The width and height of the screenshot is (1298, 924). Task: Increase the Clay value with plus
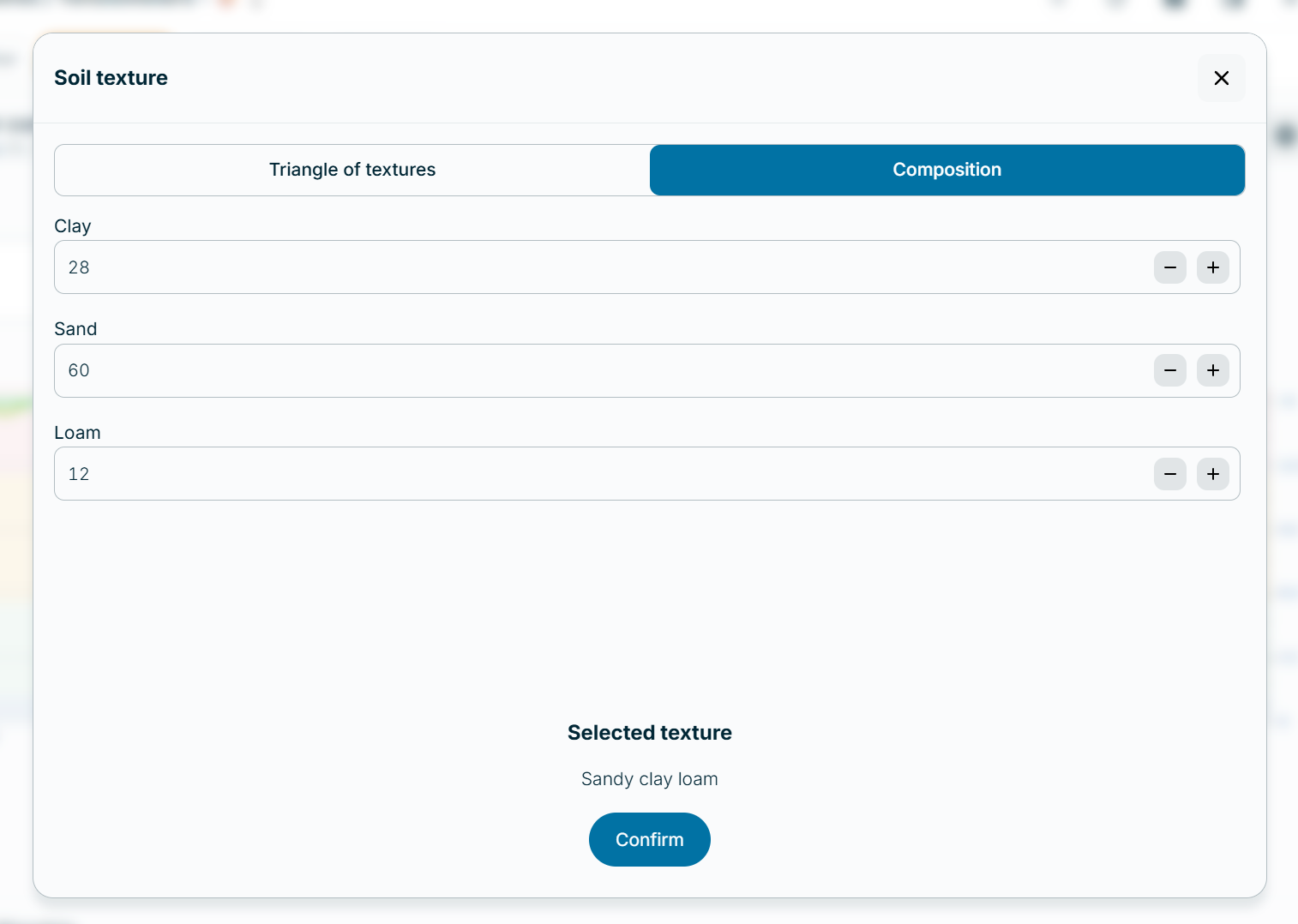(1213, 267)
